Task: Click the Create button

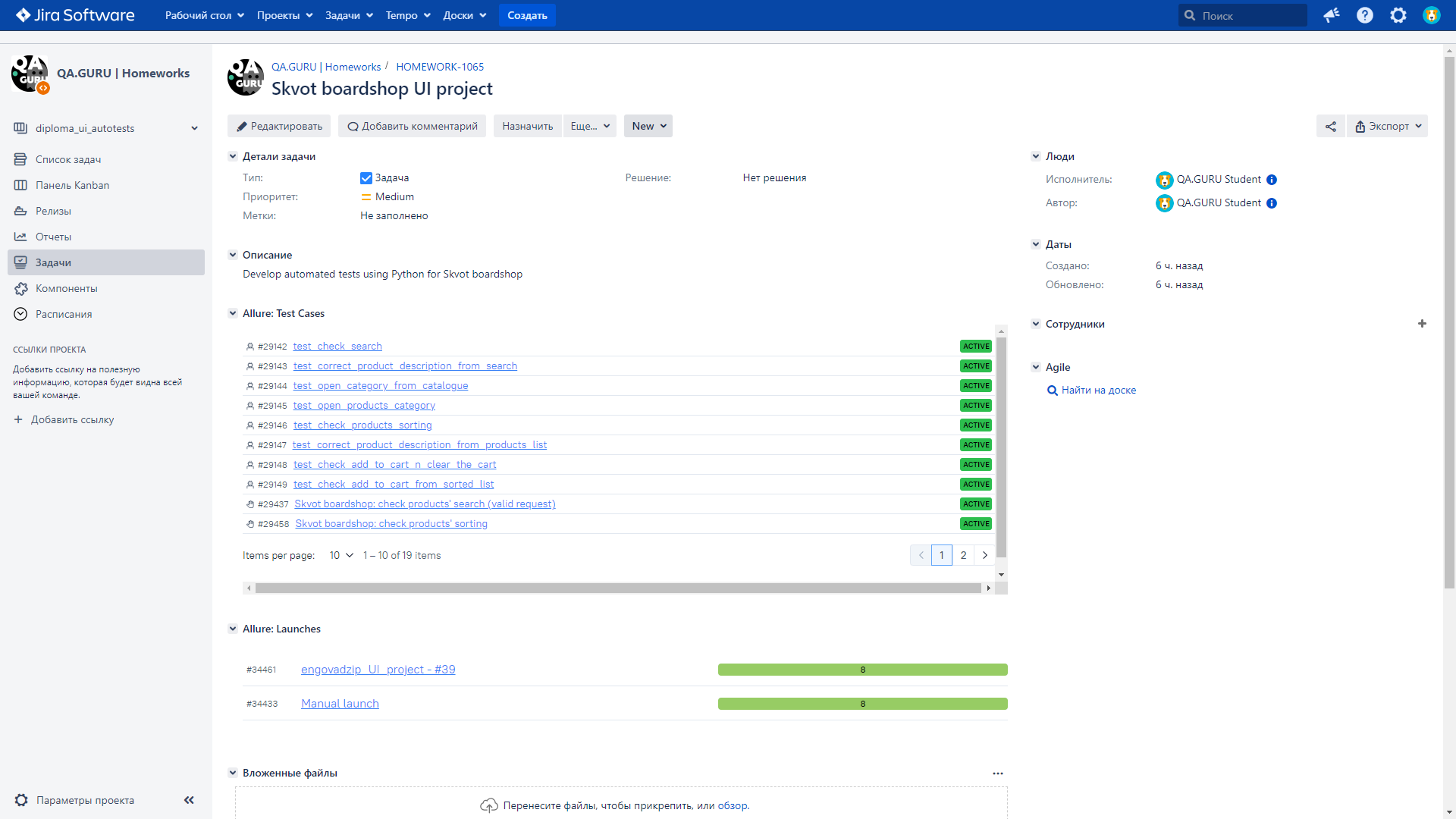Action: point(527,15)
